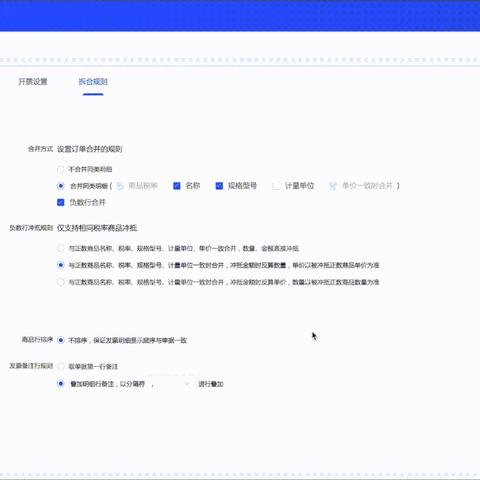Select the 不排序 product row sorting radio
The width and height of the screenshot is (480, 480).
coord(61,340)
